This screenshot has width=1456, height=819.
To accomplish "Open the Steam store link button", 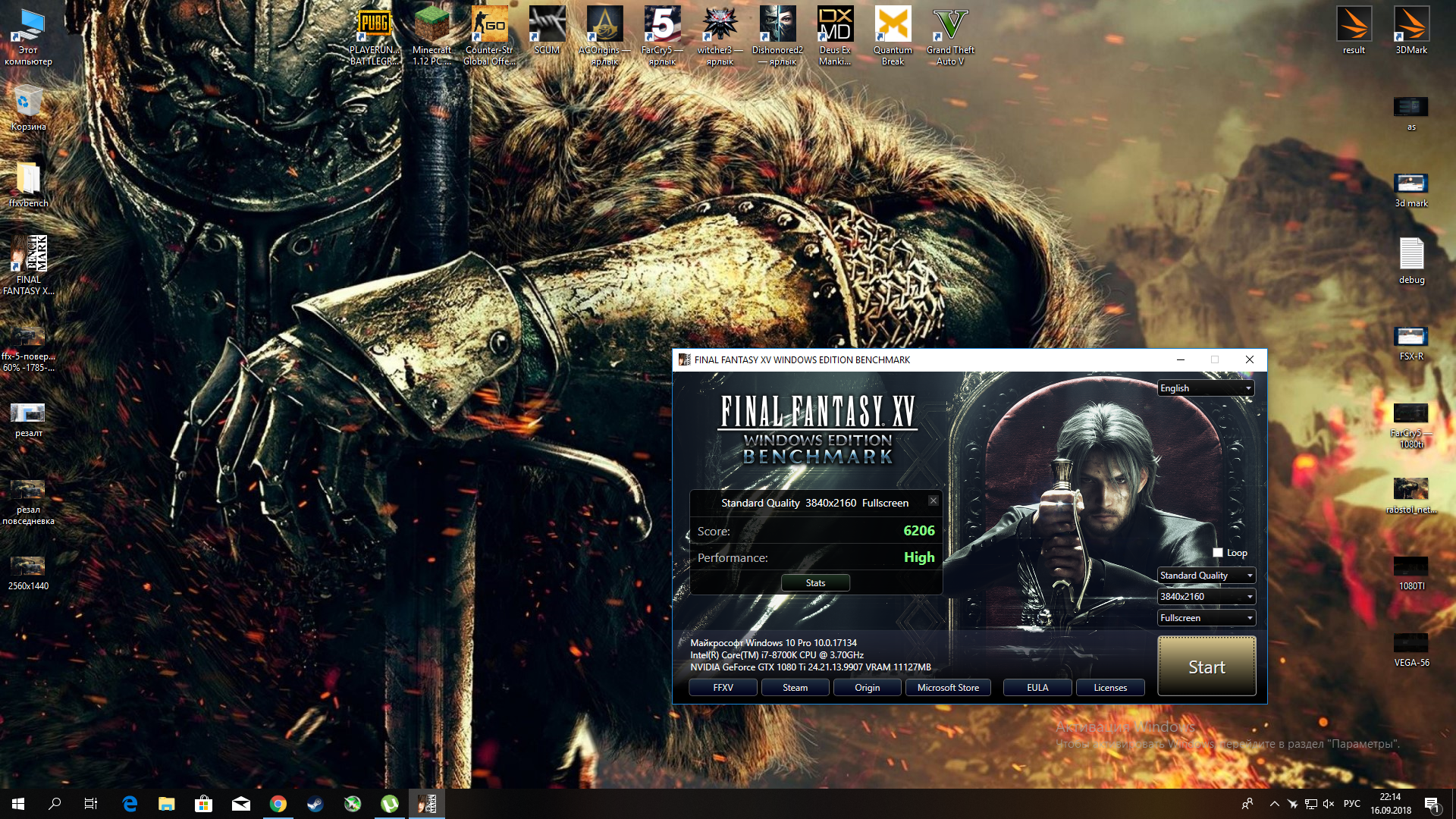I will tap(795, 688).
